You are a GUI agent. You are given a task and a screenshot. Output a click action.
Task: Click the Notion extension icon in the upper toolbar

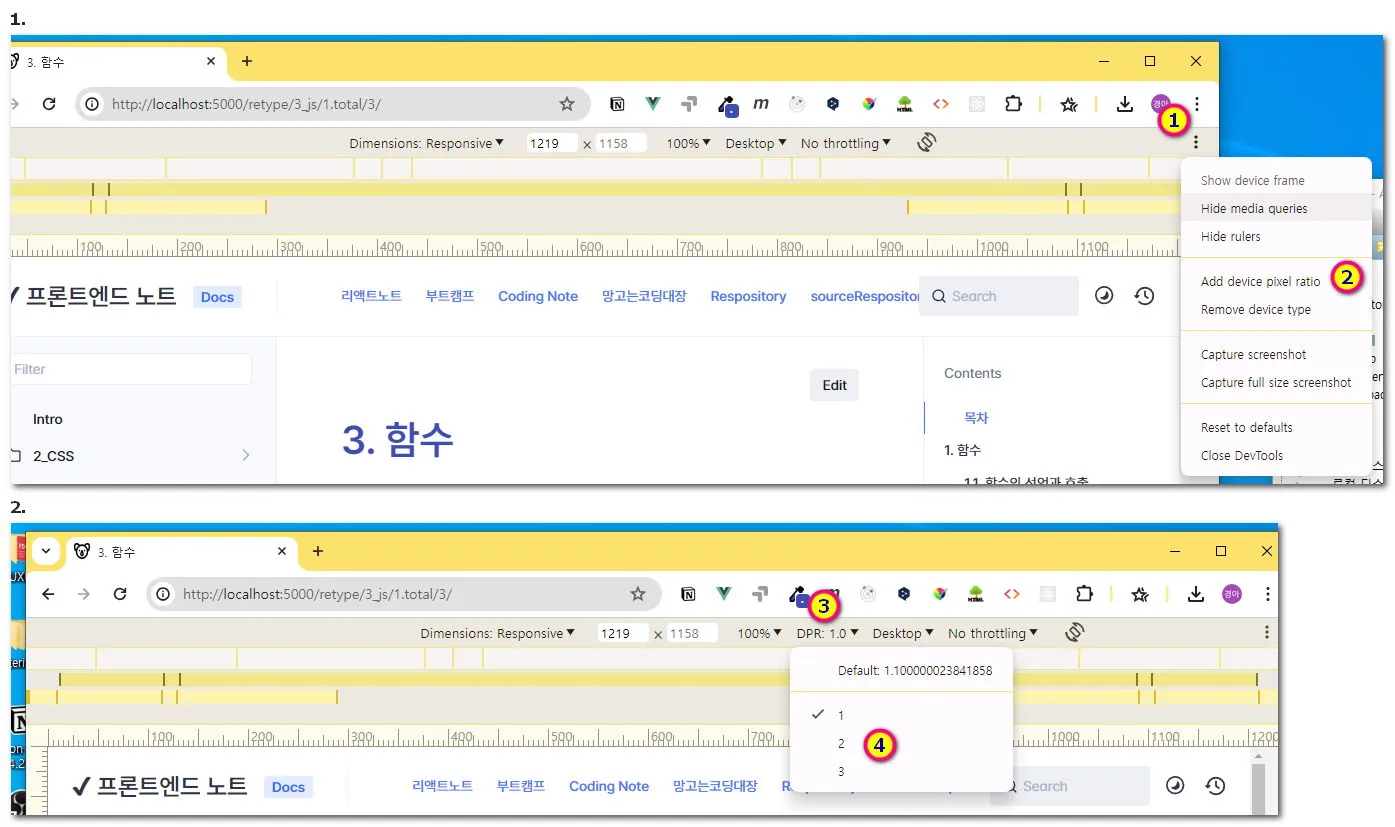pyautogui.click(x=618, y=104)
